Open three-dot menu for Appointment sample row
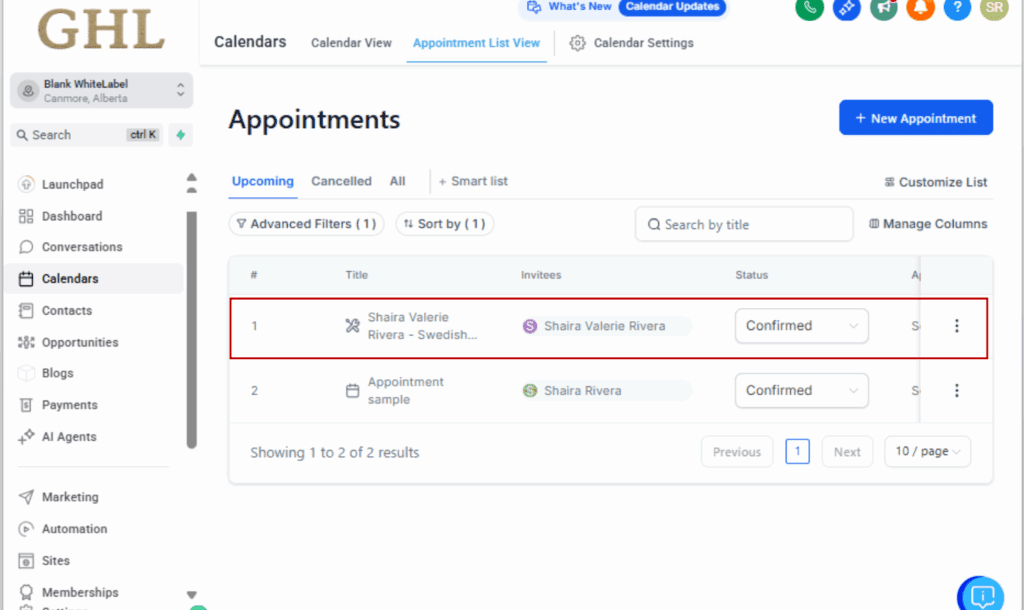 coord(956,391)
